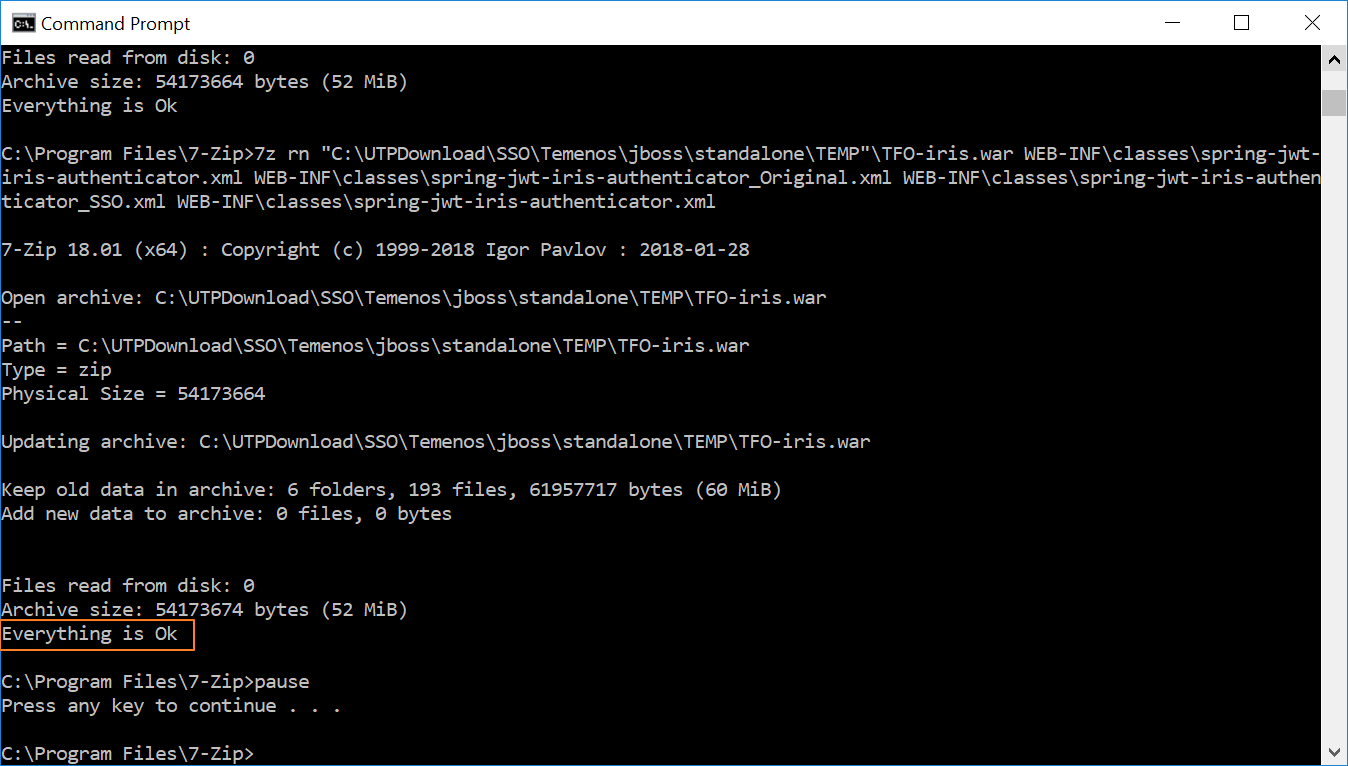
Task: Click the Command Prompt title bar text
Action: point(115,23)
